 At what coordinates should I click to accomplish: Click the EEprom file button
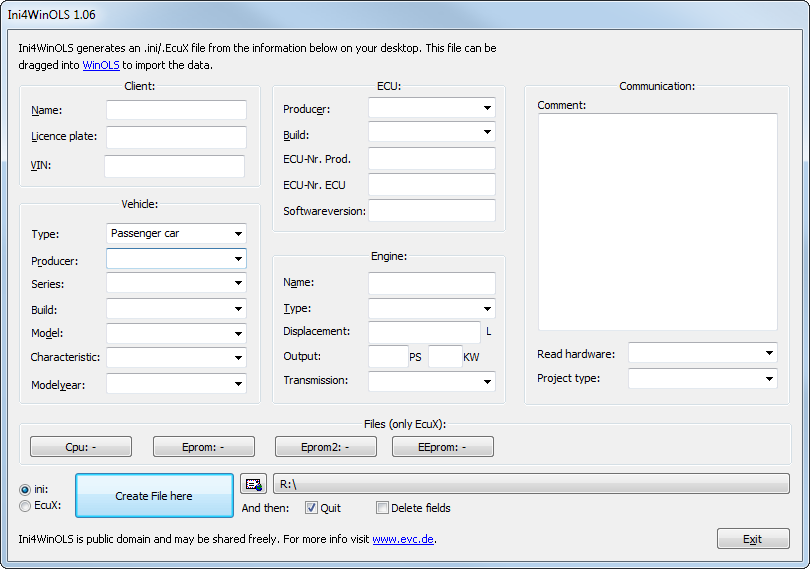(443, 447)
